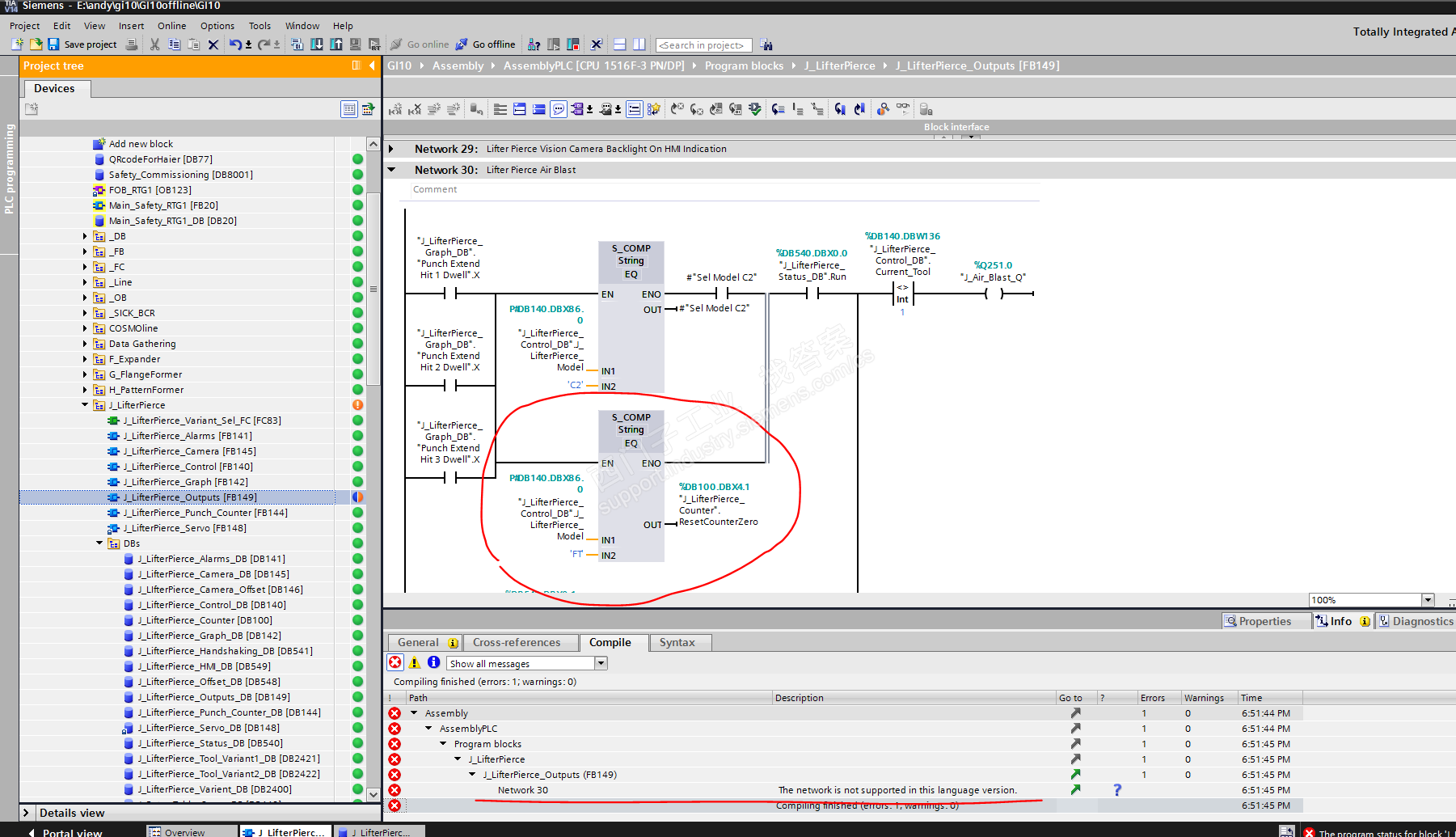Collapse the J_LifterPierce folder in project tree

coord(85,405)
